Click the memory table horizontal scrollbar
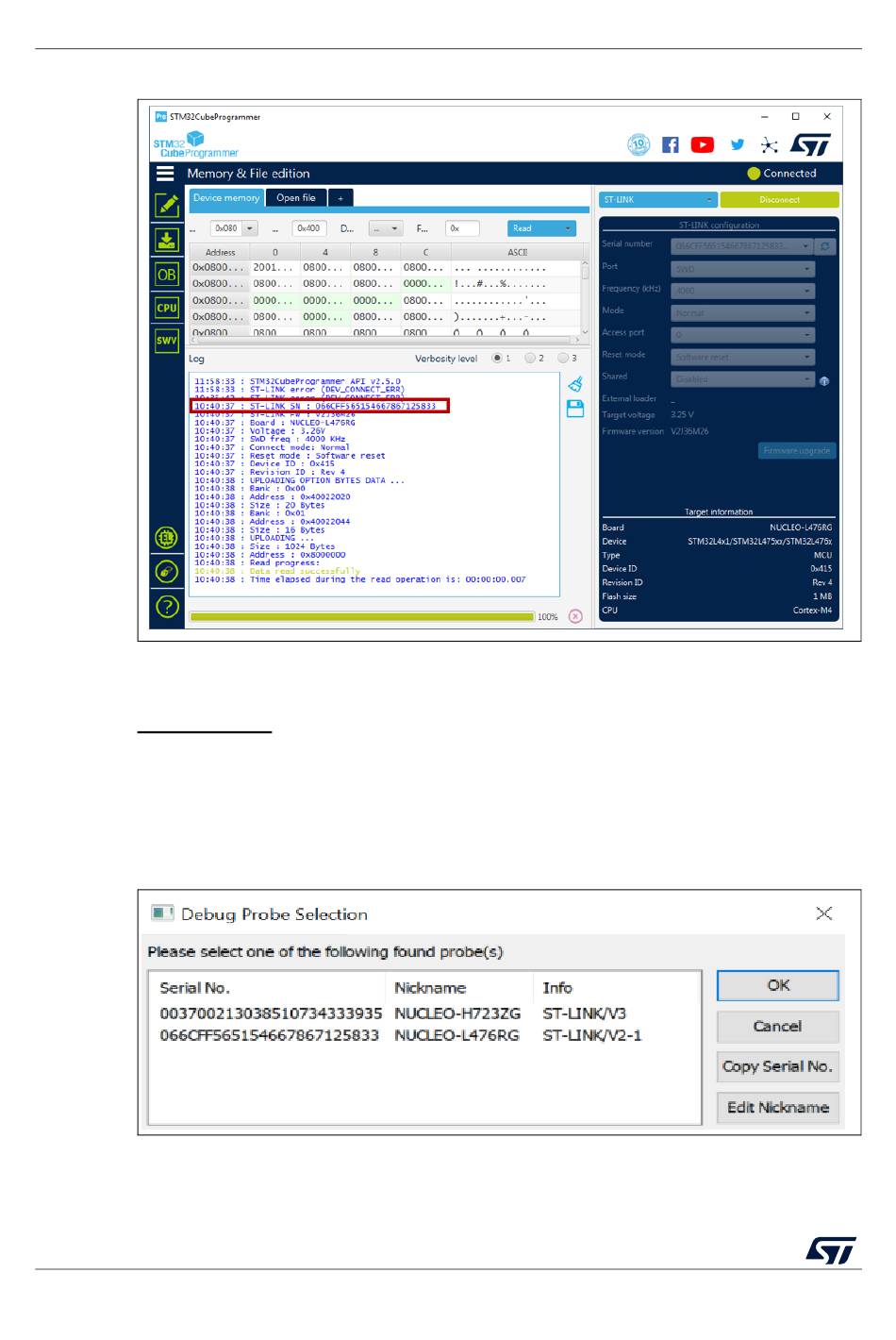 [384, 341]
